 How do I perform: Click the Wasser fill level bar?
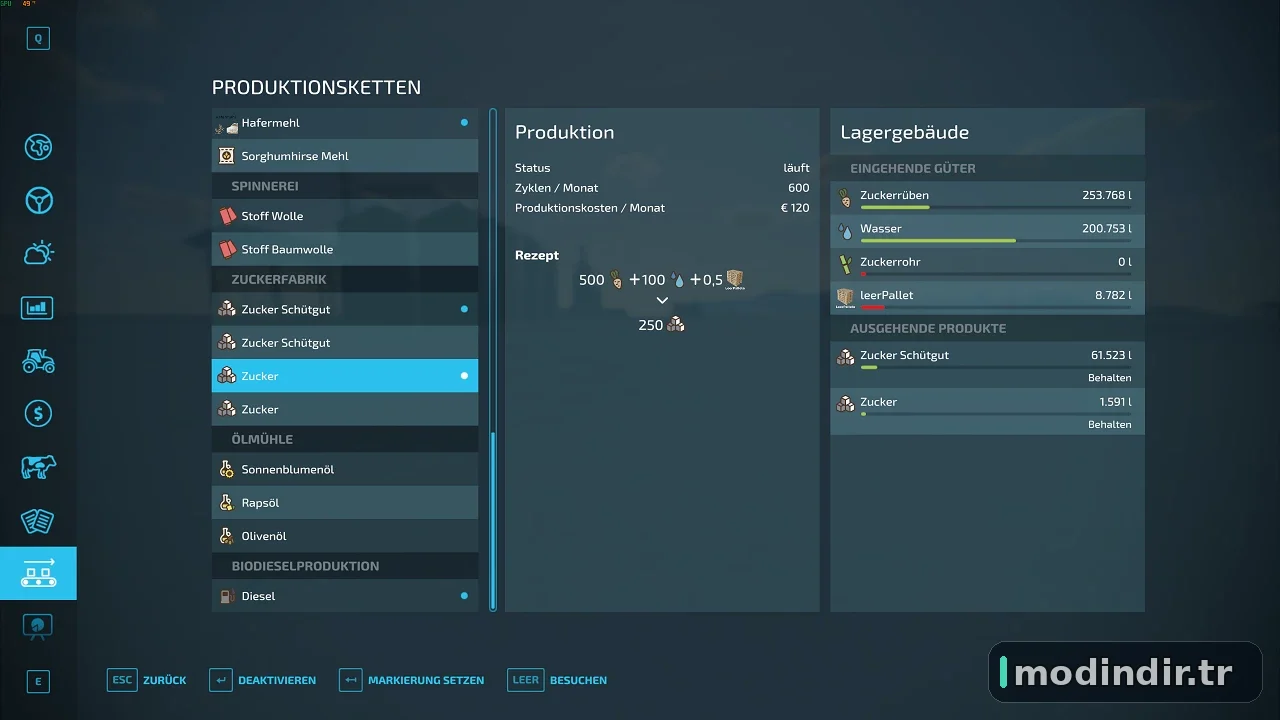tap(996, 241)
